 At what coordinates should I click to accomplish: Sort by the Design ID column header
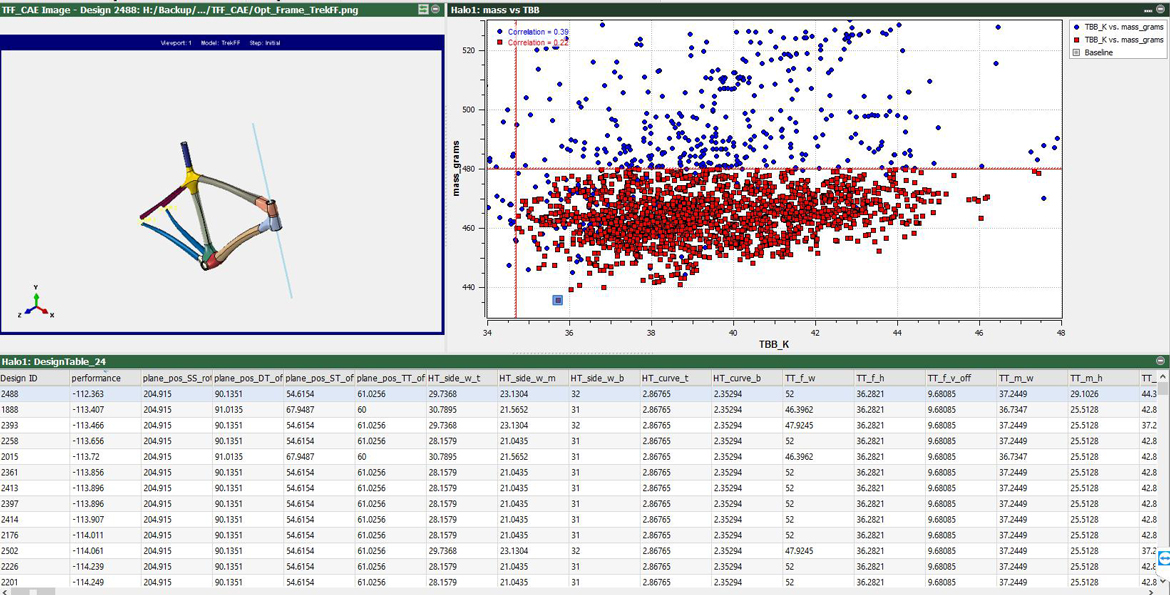tap(20, 378)
